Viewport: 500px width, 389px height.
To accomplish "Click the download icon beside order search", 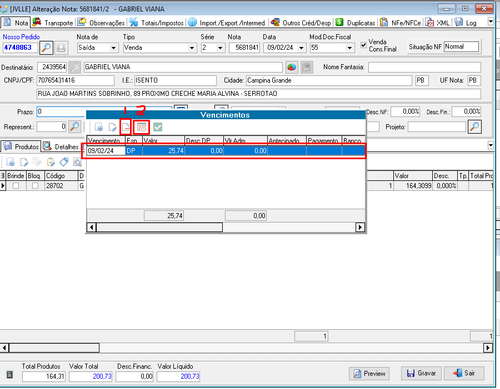I will click(x=61, y=48).
